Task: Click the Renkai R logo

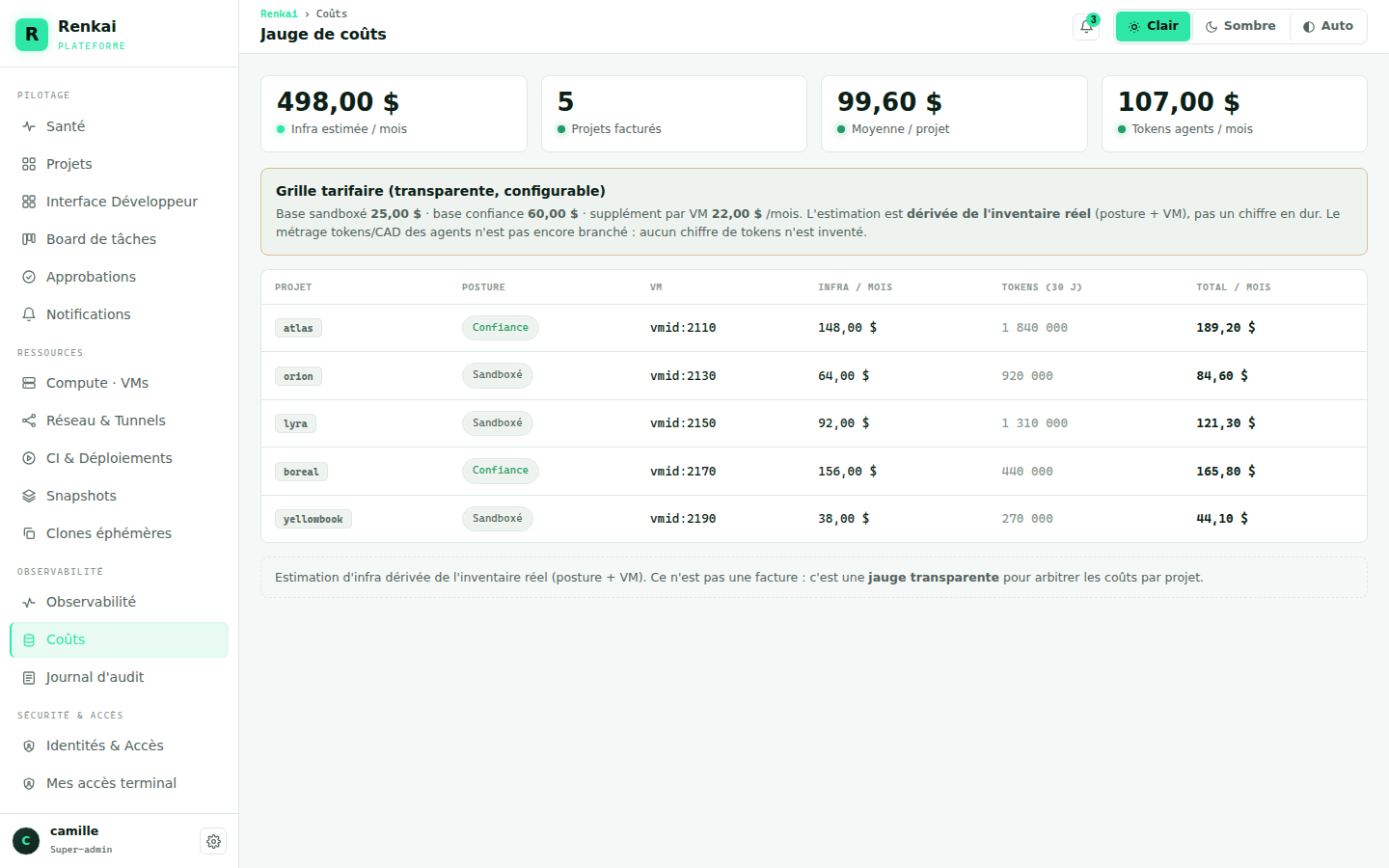Action: [x=32, y=35]
